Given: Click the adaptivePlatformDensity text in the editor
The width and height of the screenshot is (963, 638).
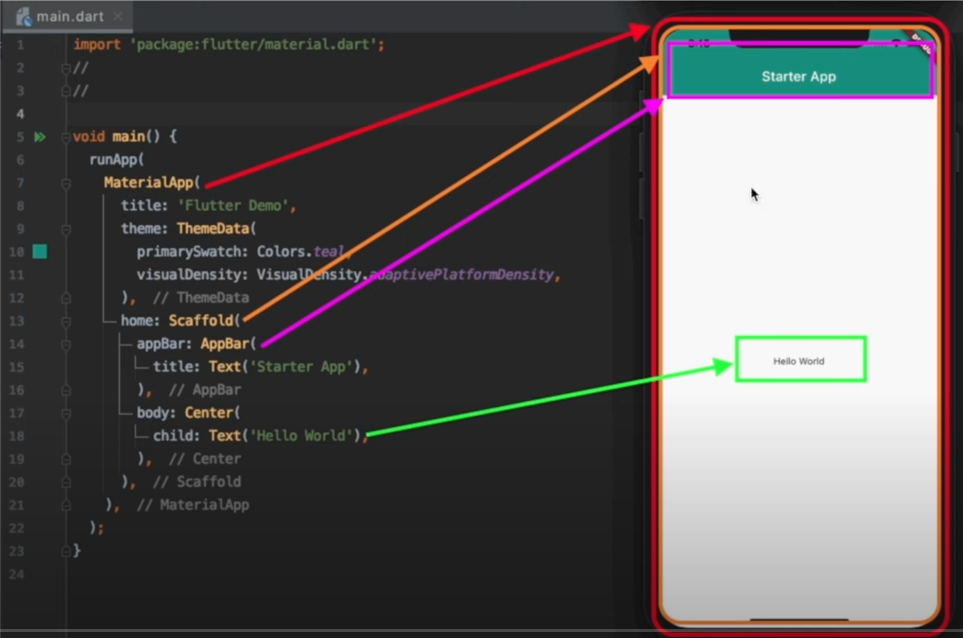Looking at the screenshot, I should [x=460, y=274].
